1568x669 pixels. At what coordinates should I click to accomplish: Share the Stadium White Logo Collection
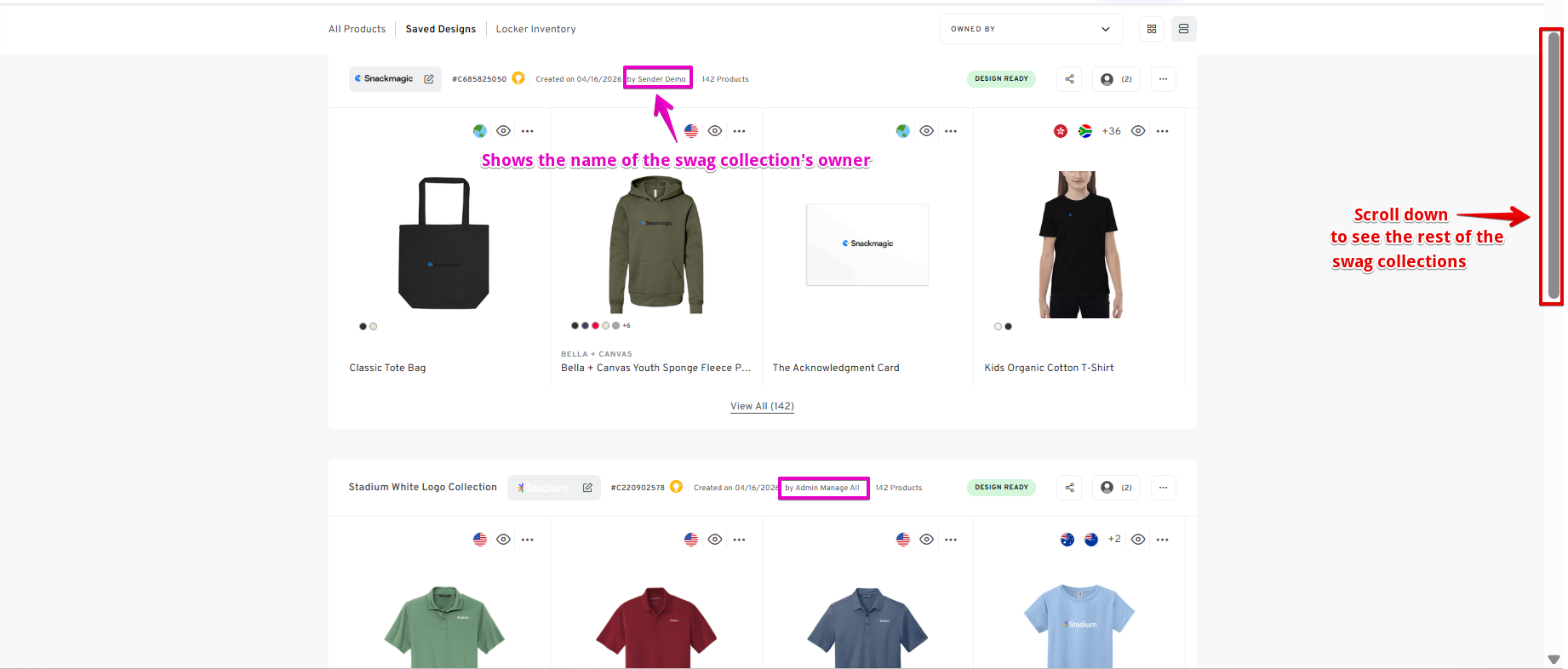coord(1069,488)
